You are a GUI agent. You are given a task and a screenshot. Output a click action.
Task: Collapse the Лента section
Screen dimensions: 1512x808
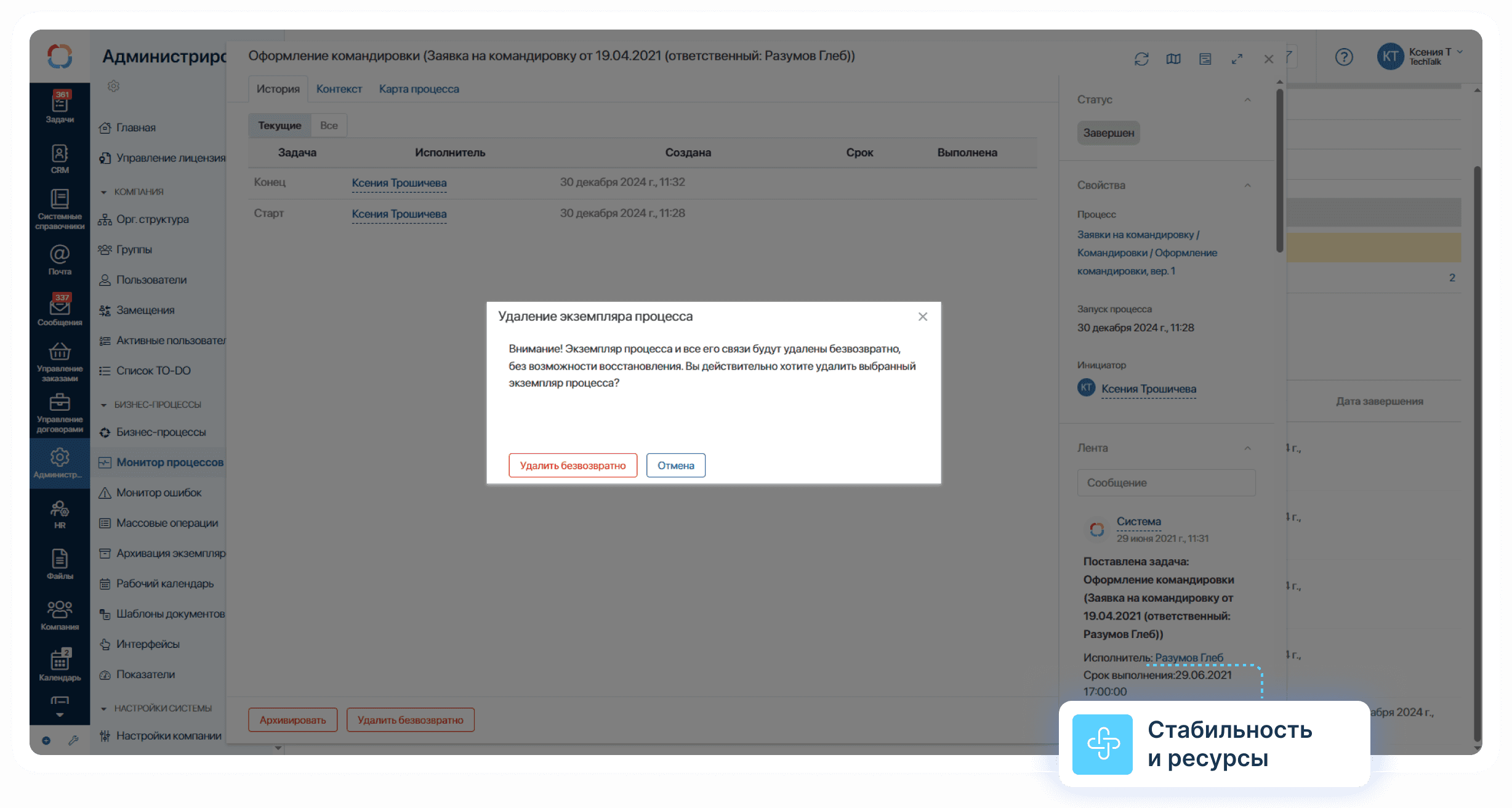coord(1247,448)
